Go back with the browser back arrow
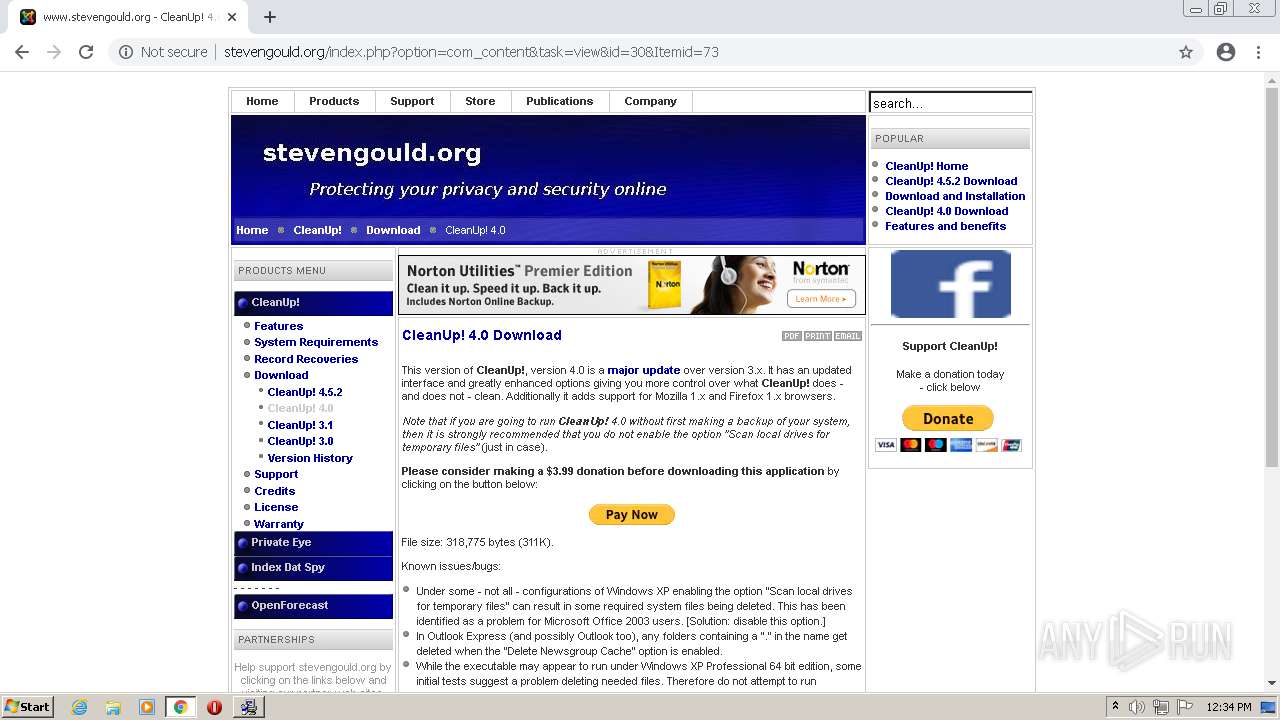Screen dimensions: 1280x720 22,52
